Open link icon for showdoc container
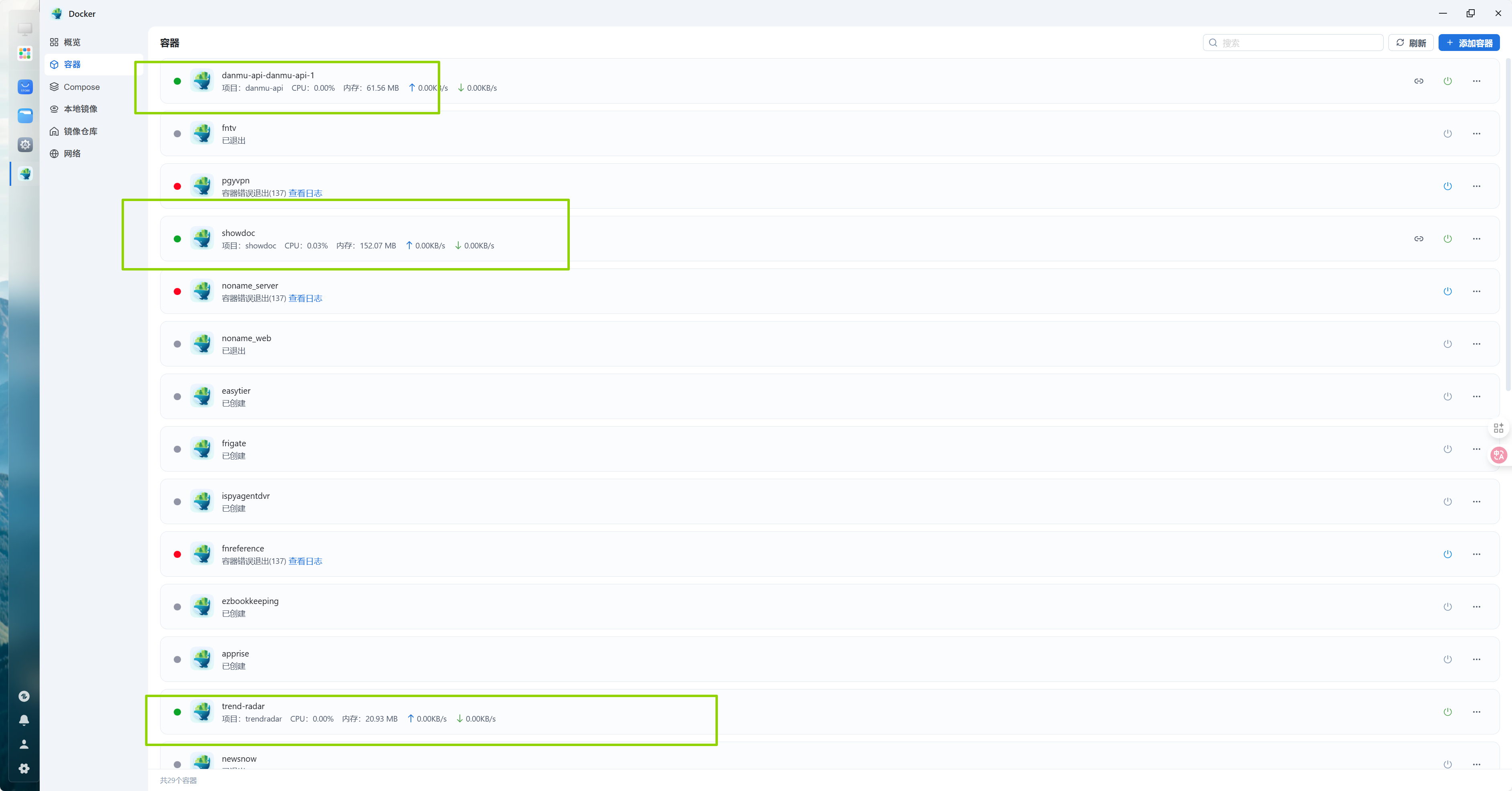The image size is (1512, 791). click(x=1418, y=238)
